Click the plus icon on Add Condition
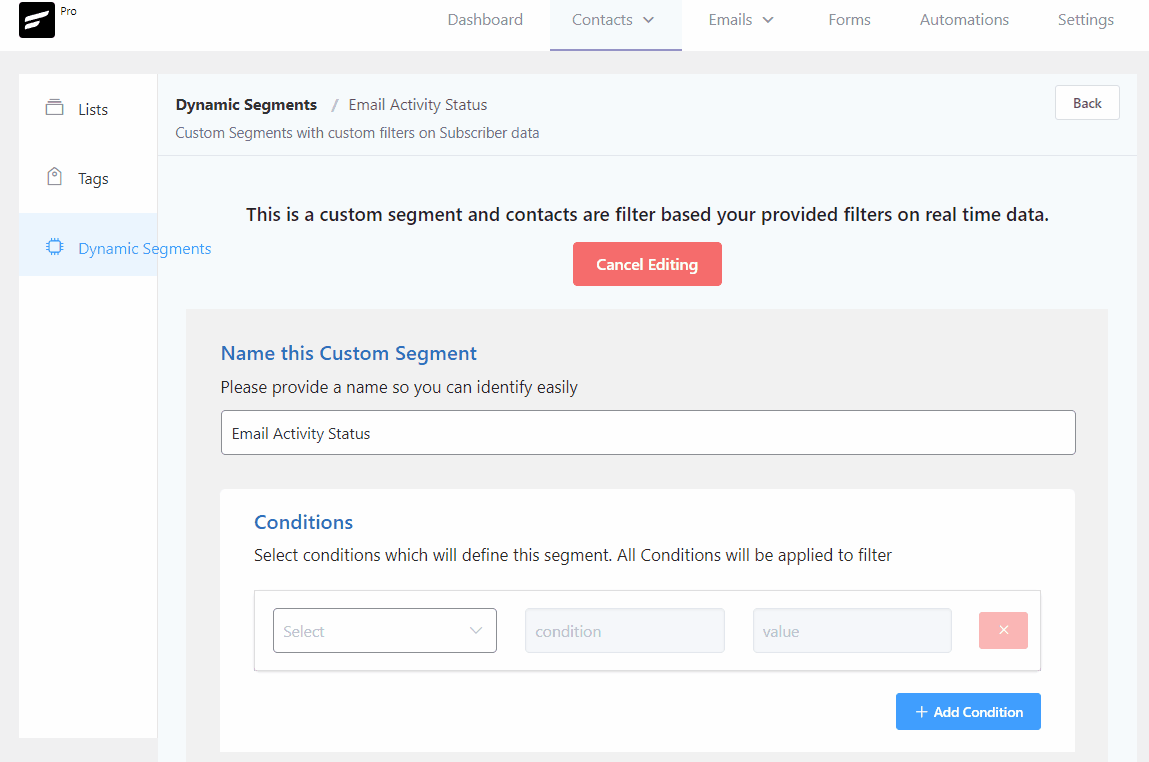Viewport: 1149px width, 762px height. tap(922, 712)
